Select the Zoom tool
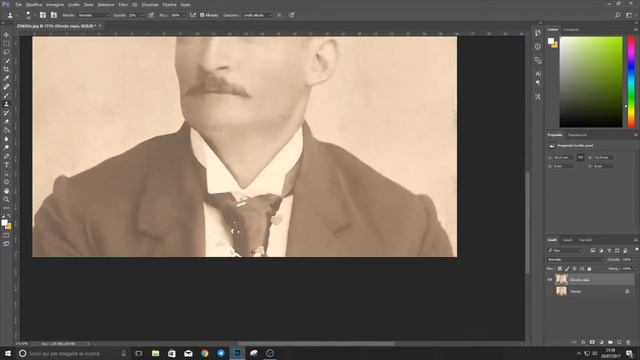Viewport: 640px width, 360px height. (6, 199)
